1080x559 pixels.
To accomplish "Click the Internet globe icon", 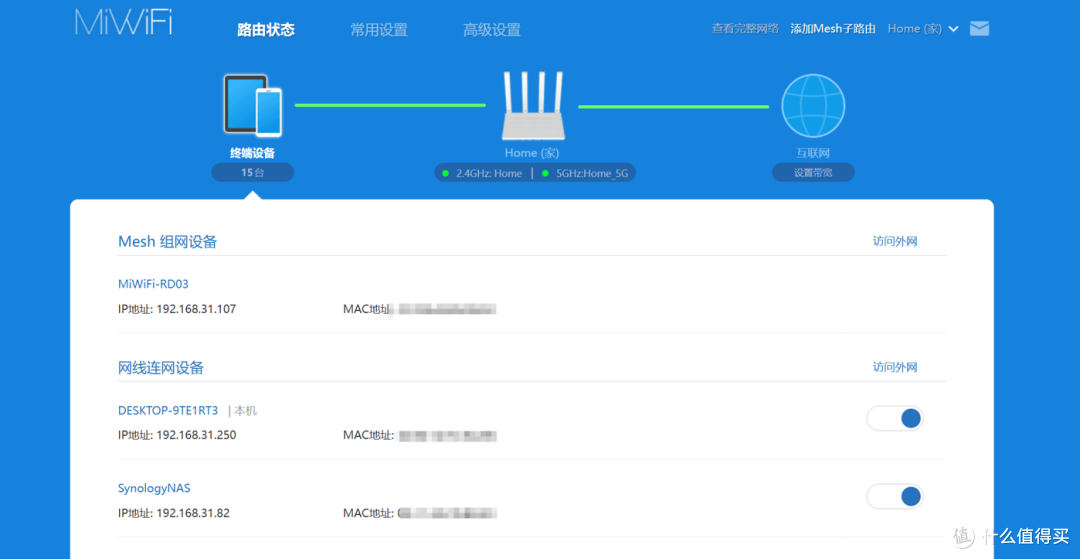I will tap(812, 106).
